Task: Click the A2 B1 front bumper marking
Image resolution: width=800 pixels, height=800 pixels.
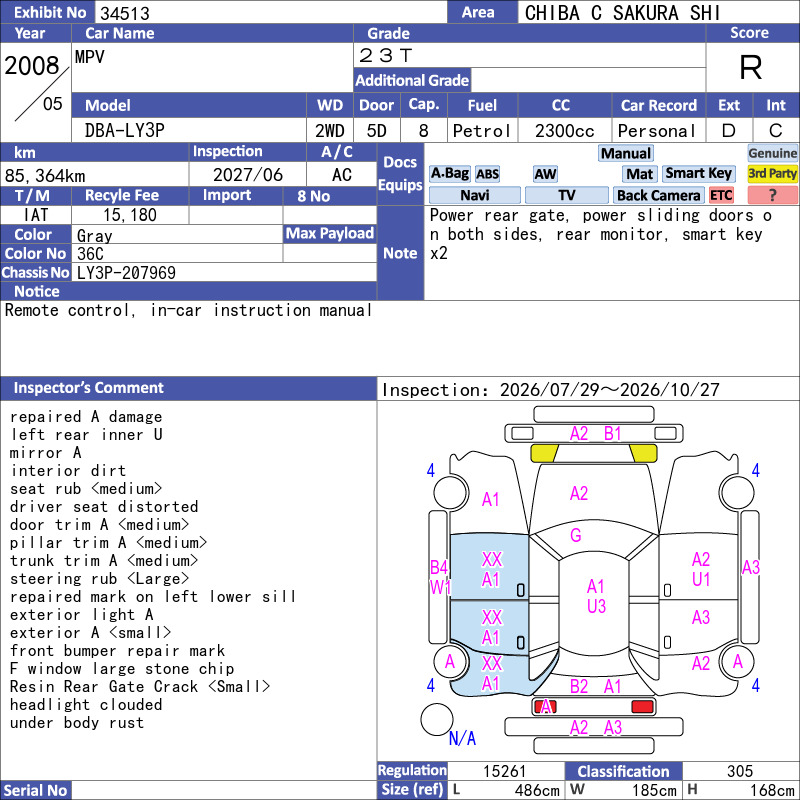Action: (595, 434)
